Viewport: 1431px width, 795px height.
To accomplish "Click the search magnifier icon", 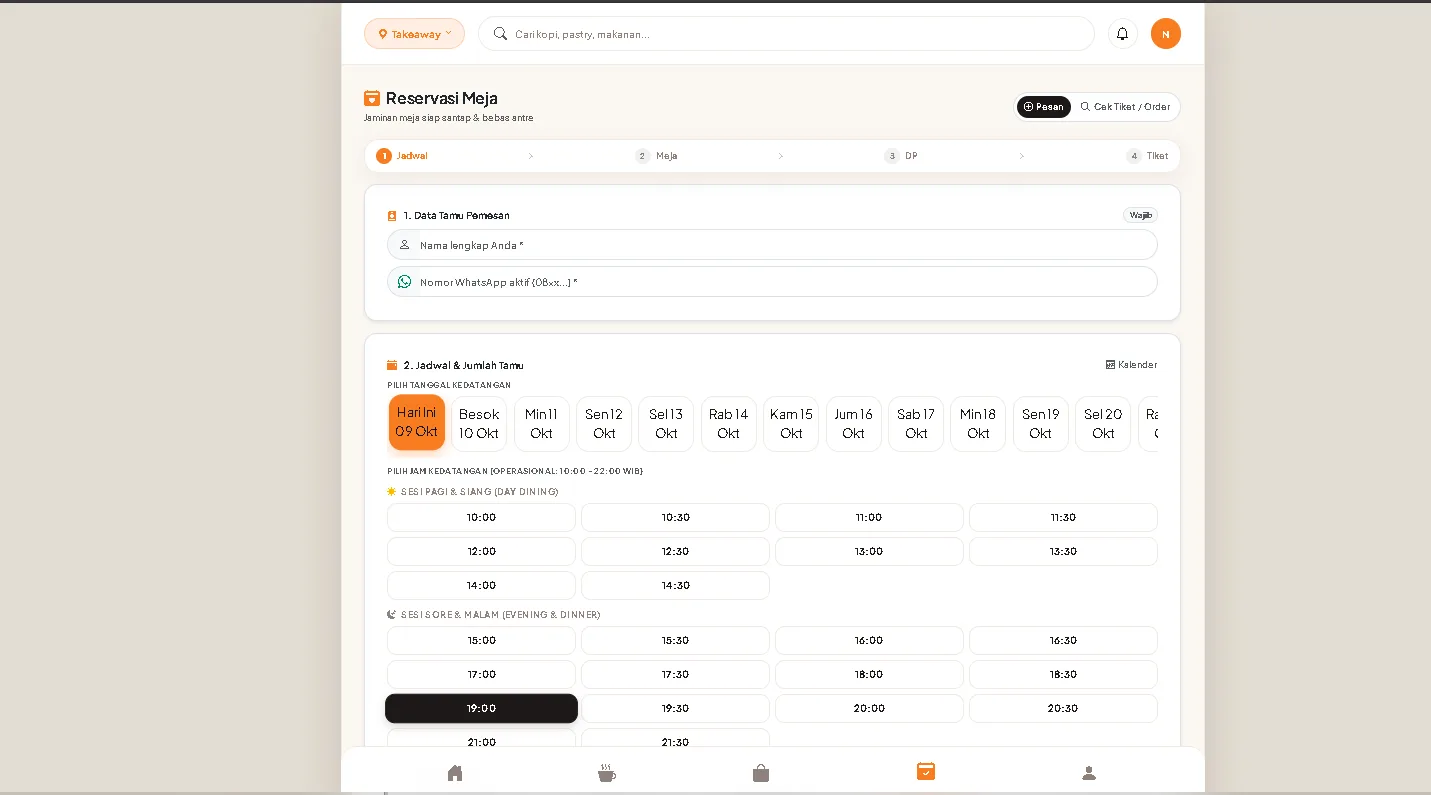I will [x=500, y=34].
